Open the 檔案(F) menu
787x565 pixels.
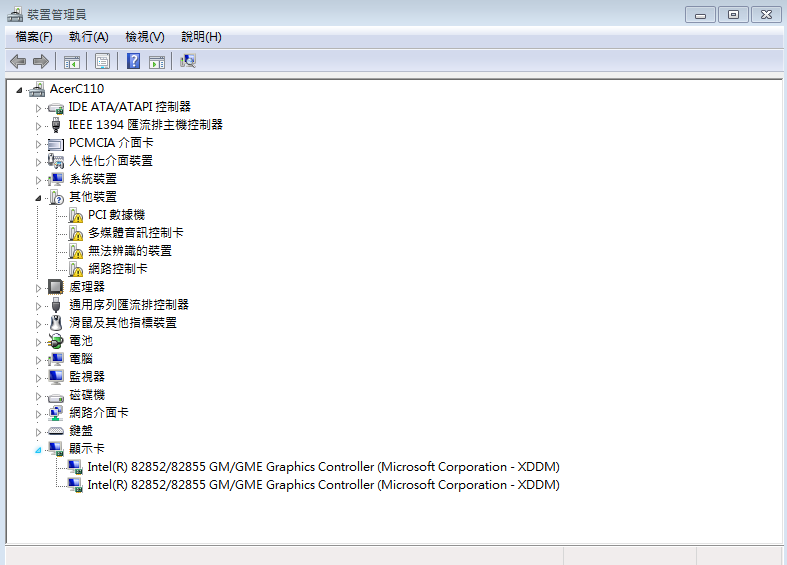34,37
